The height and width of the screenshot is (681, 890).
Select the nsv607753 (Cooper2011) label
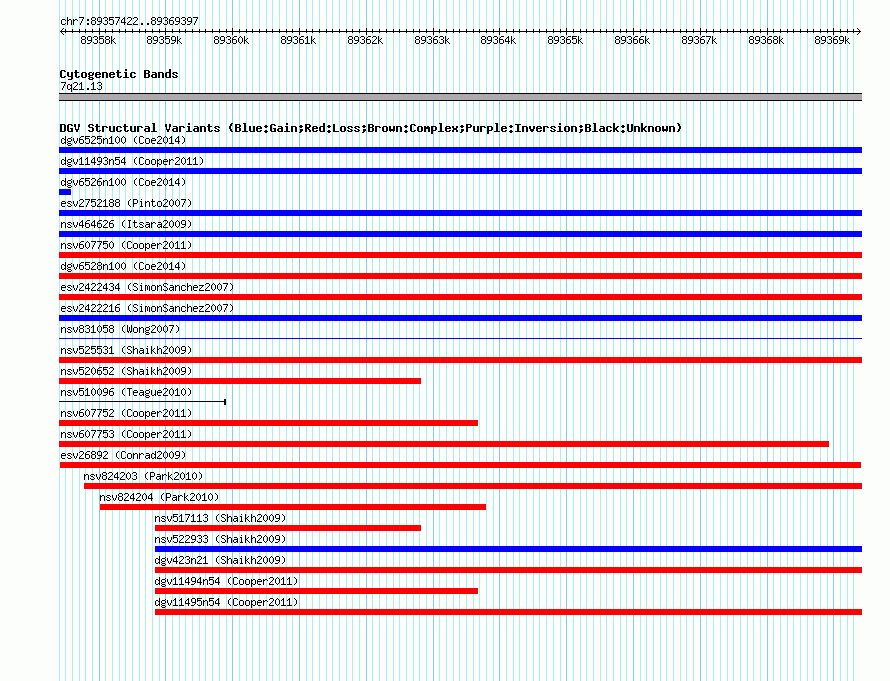(x=126, y=434)
